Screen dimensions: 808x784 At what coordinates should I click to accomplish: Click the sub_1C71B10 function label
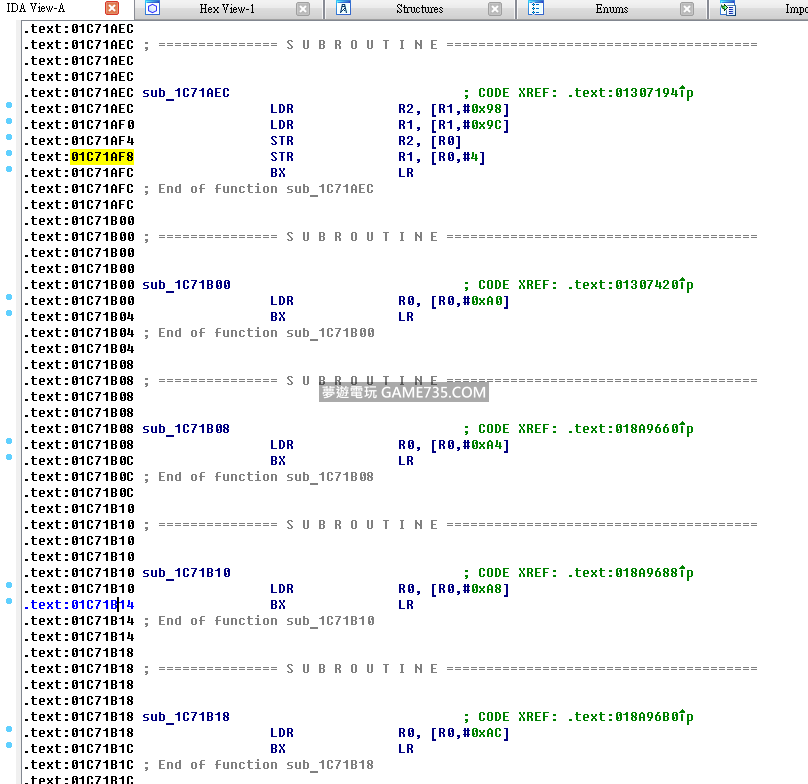pos(186,573)
